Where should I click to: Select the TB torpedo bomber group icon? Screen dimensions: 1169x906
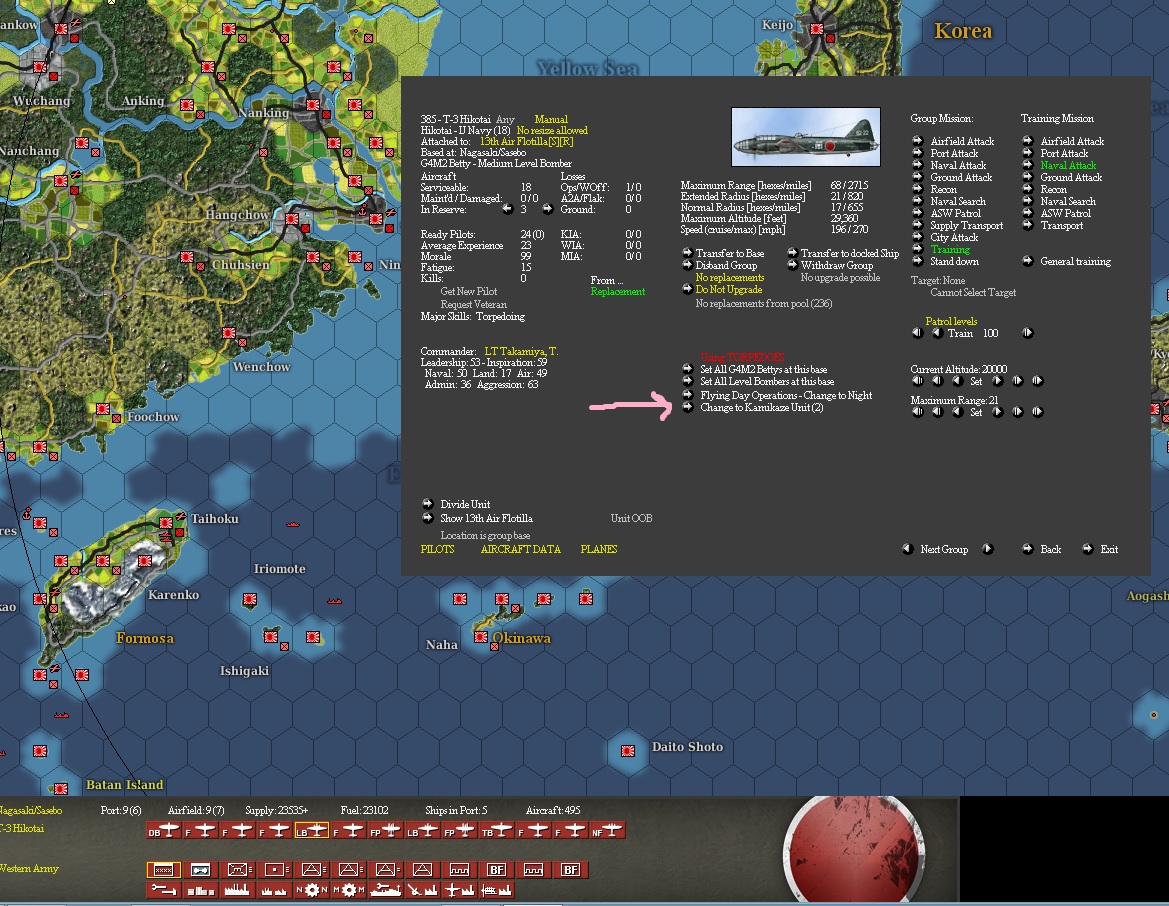point(497,831)
